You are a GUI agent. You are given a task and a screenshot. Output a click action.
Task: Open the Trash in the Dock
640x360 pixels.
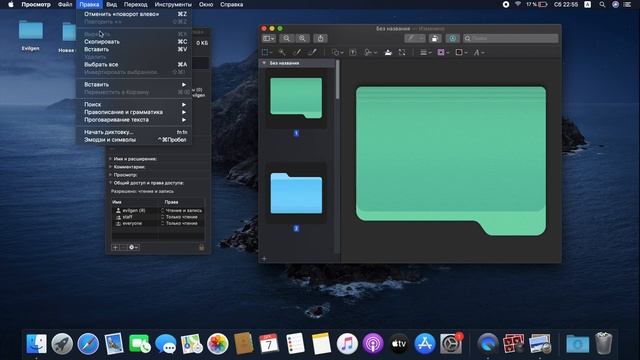click(604, 343)
